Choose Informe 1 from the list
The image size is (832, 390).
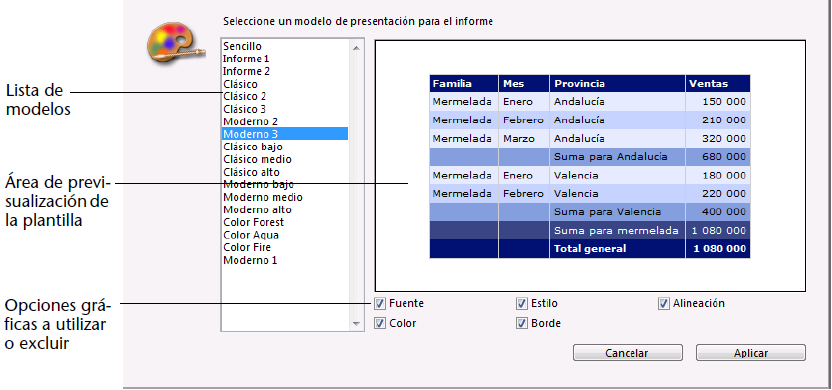click(246, 58)
